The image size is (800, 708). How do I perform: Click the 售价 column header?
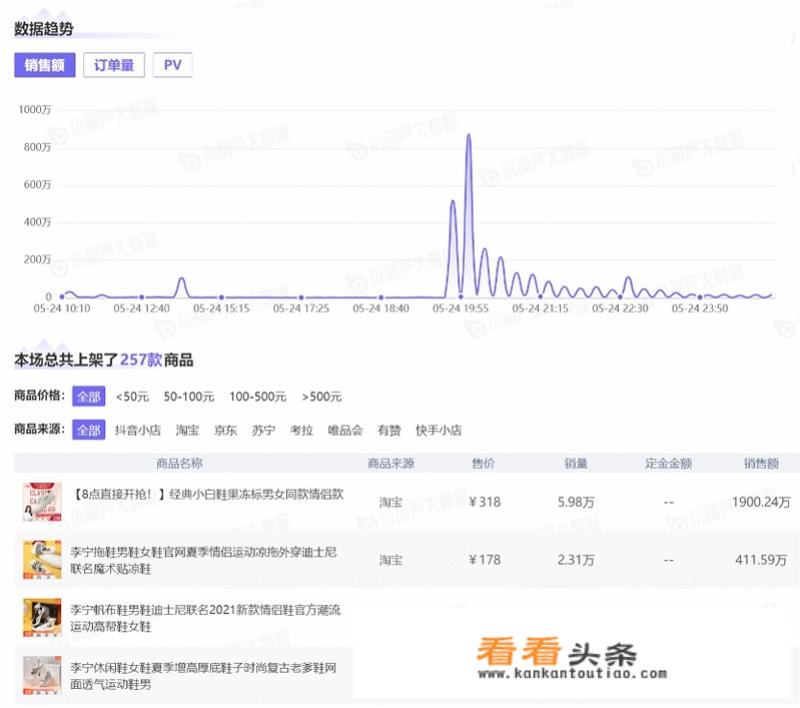coord(483,463)
